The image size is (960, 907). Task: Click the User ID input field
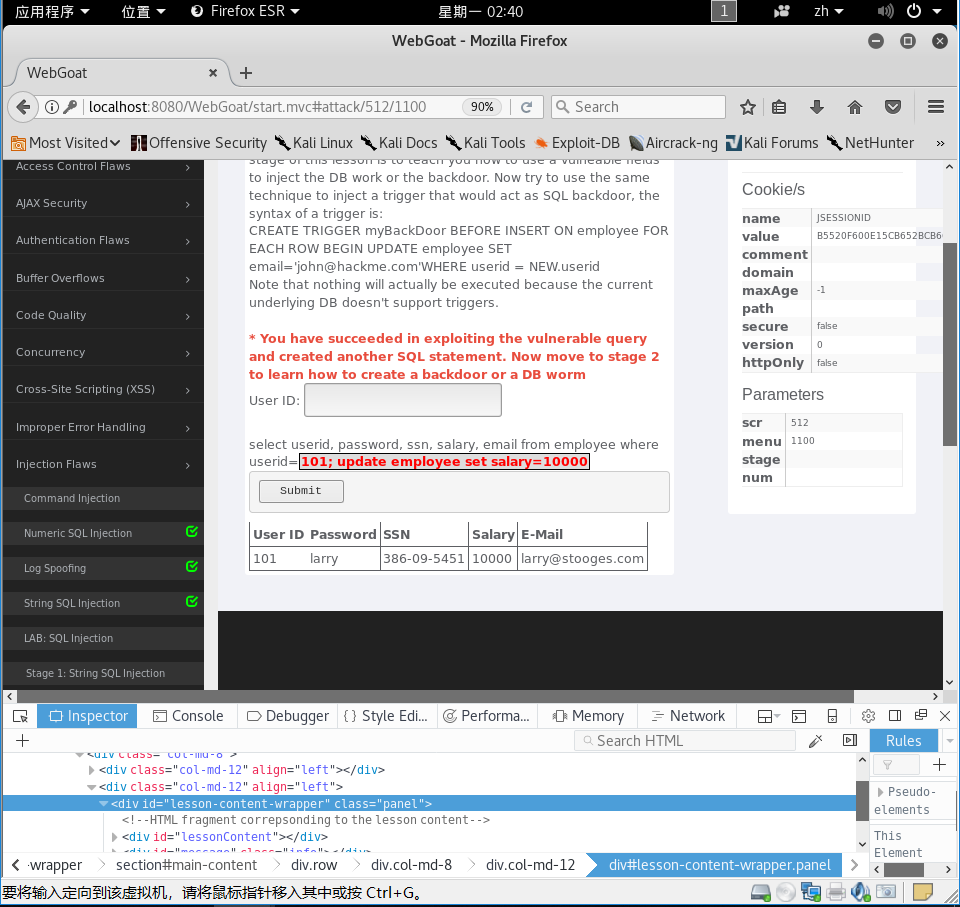pos(403,401)
